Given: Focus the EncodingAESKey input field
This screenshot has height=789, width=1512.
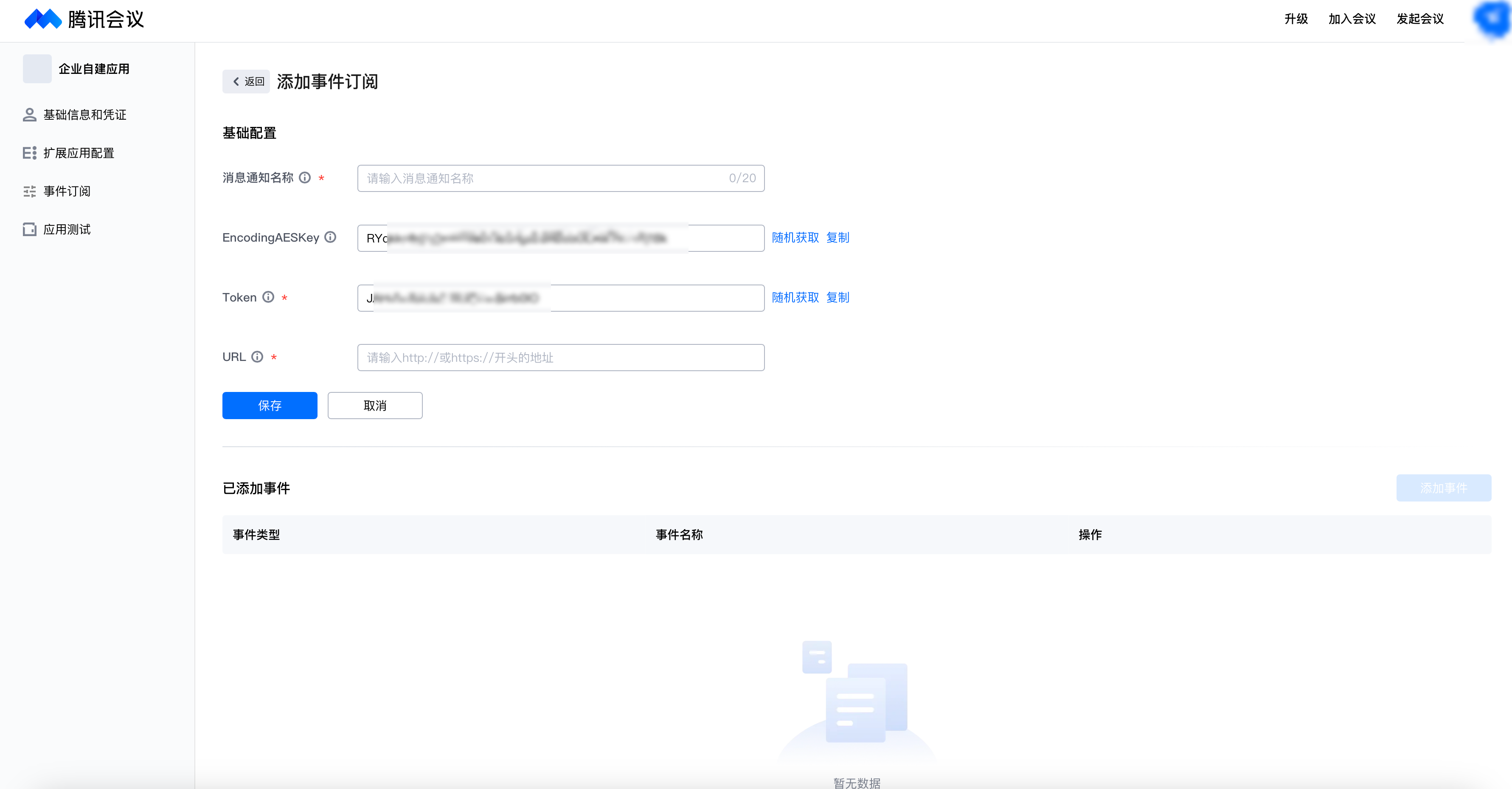Looking at the screenshot, I should (561, 238).
